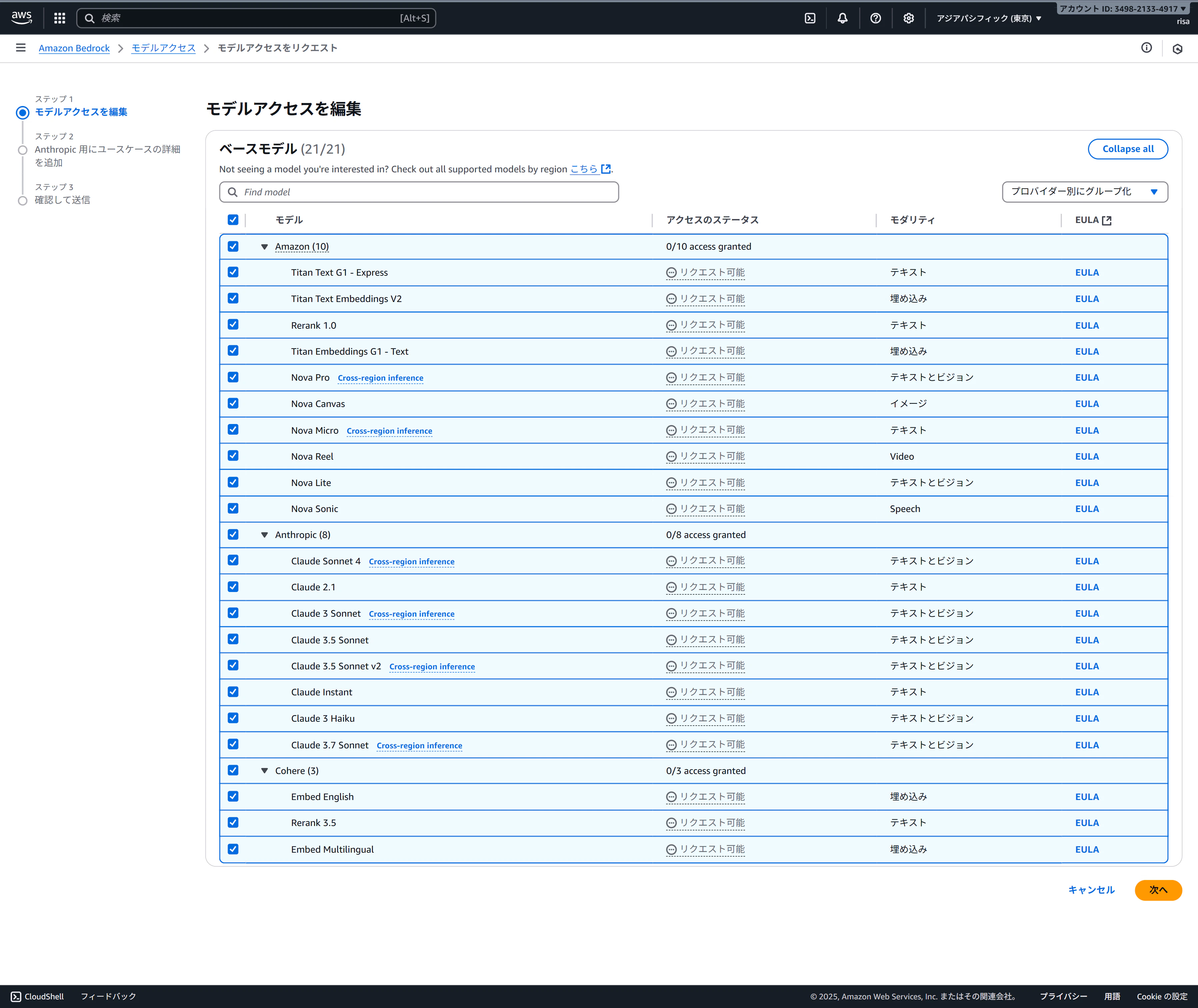
Task: Click the CloudShell icon in the footer
Action: click(16, 997)
